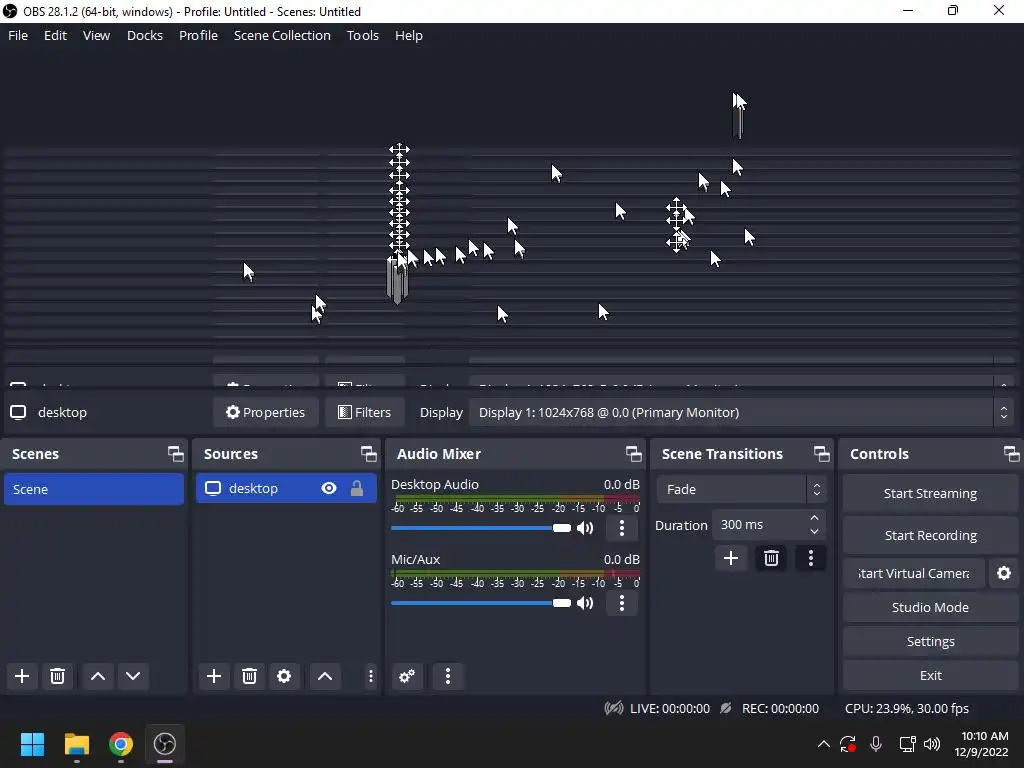Screen dimensions: 1024x768
Task: Open Desktop Audio options dots
Action: 622,528
